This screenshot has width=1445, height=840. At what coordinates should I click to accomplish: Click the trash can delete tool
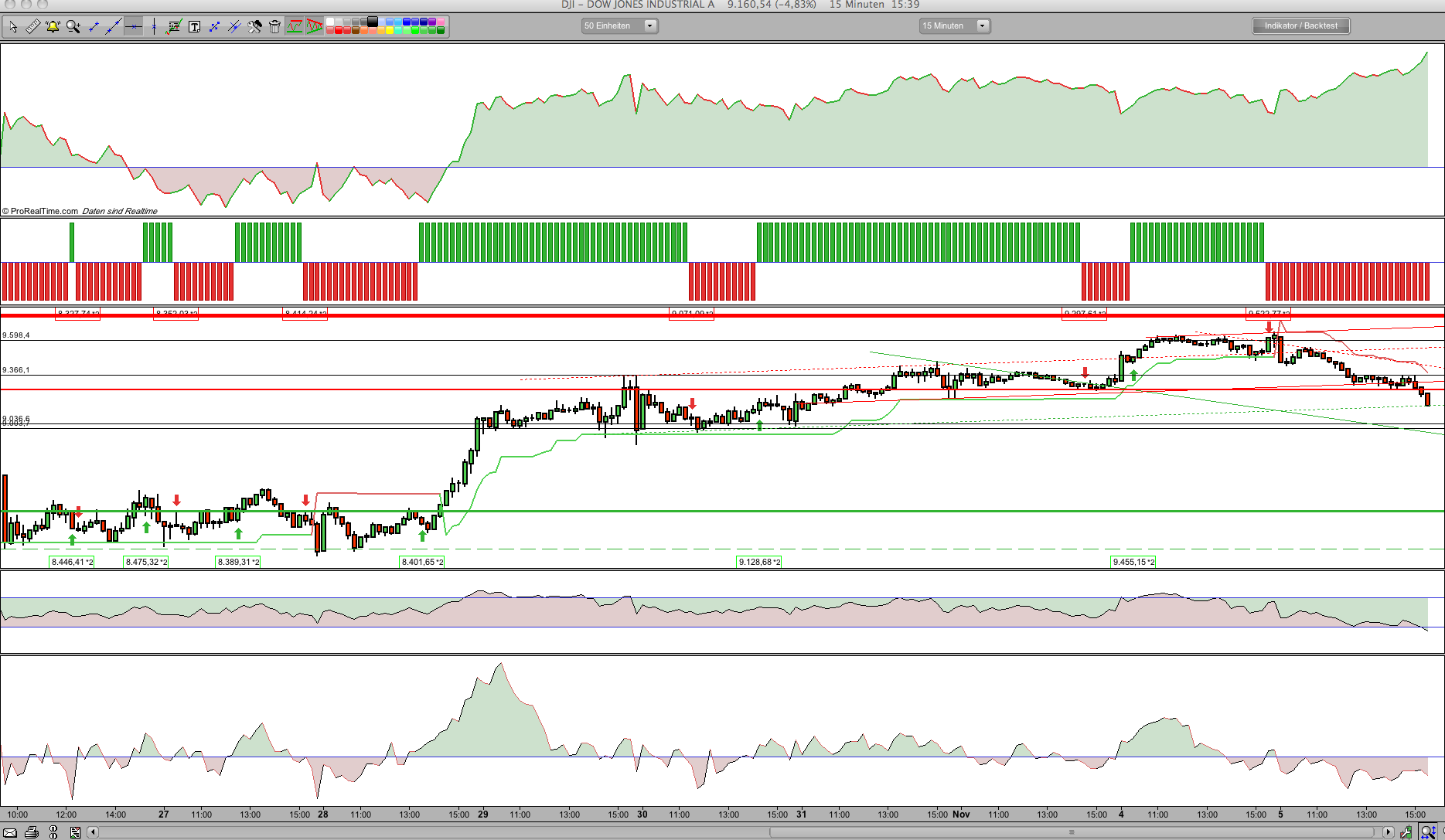tap(274, 27)
